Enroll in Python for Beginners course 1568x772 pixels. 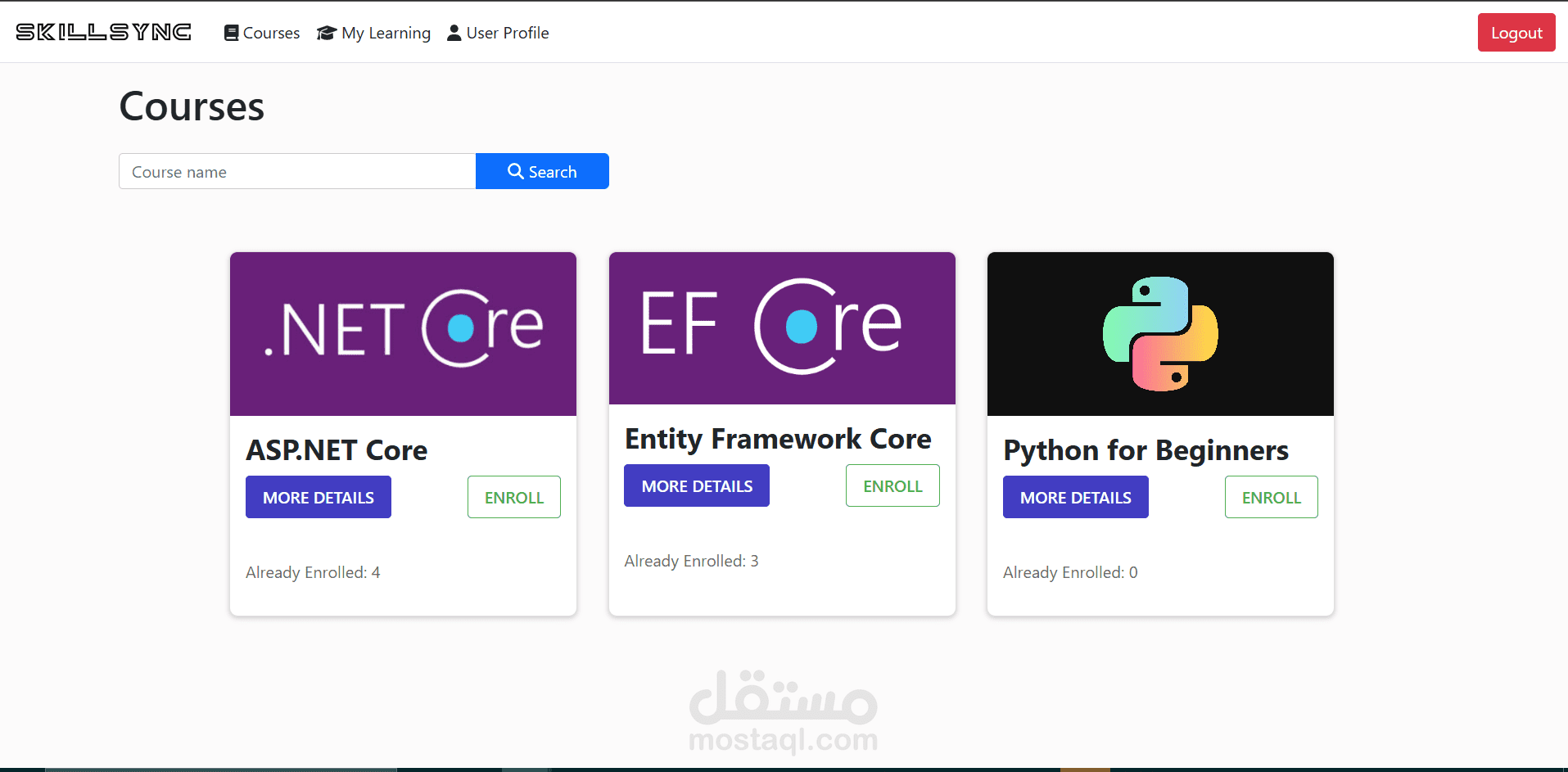pyautogui.click(x=1272, y=497)
